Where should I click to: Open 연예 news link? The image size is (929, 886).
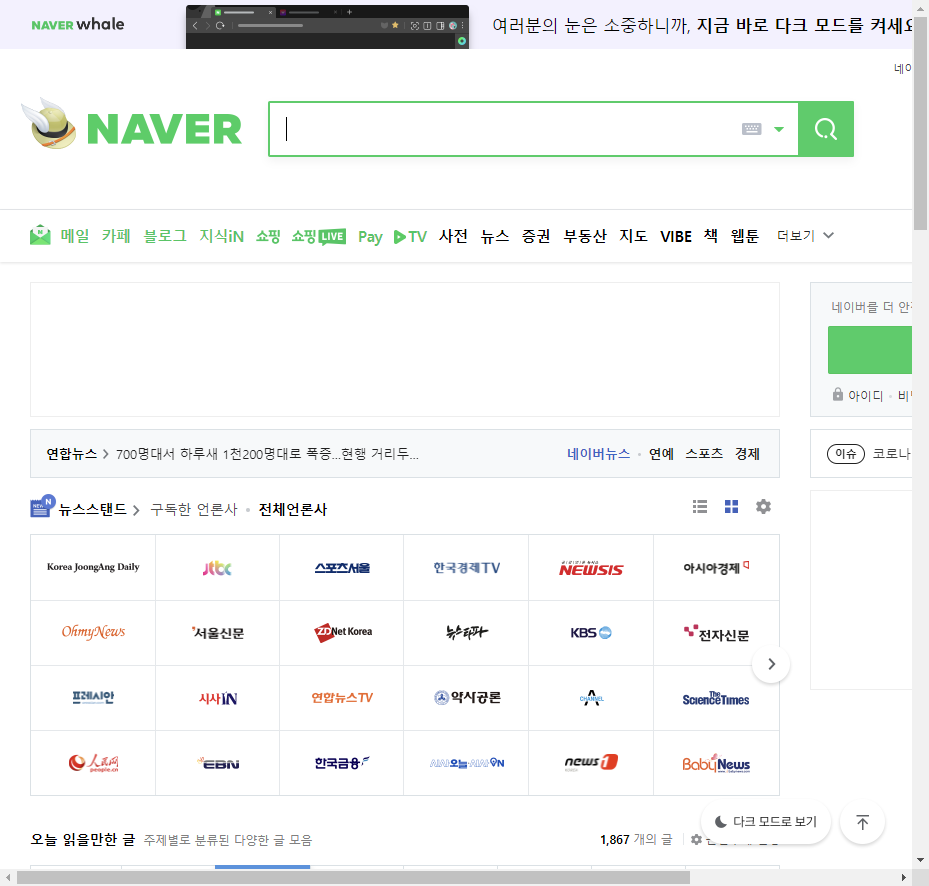click(x=661, y=454)
